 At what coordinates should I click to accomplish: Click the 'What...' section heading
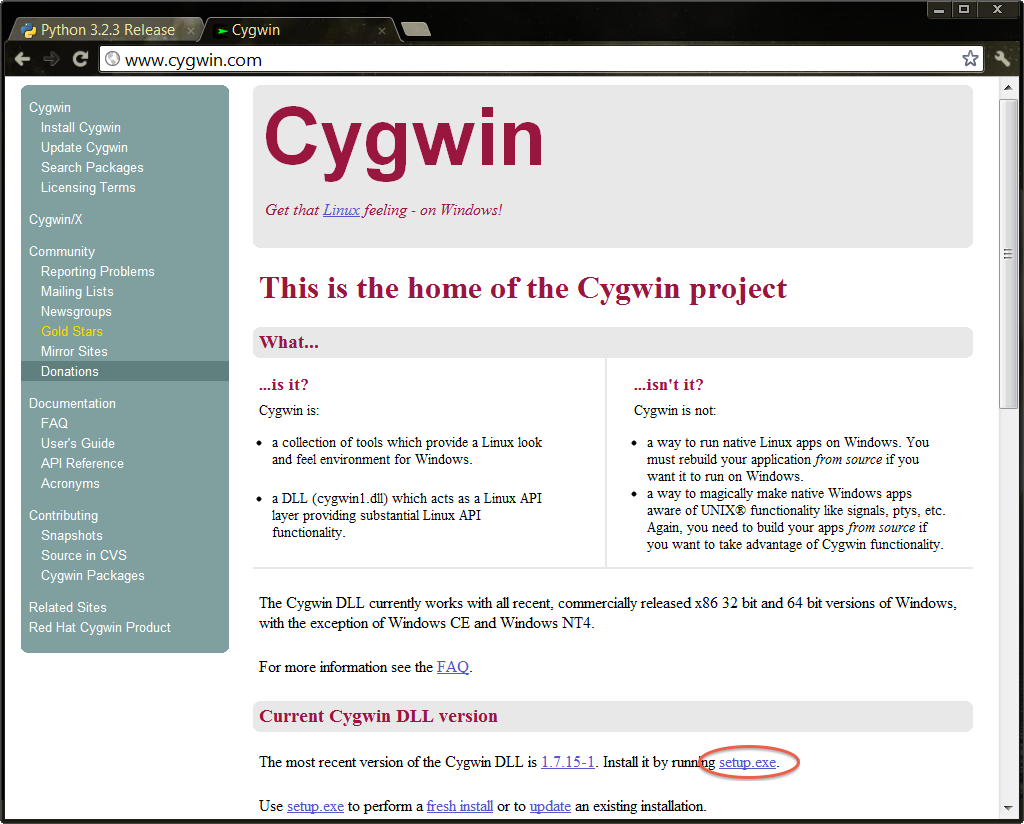[x=289, y=342]
